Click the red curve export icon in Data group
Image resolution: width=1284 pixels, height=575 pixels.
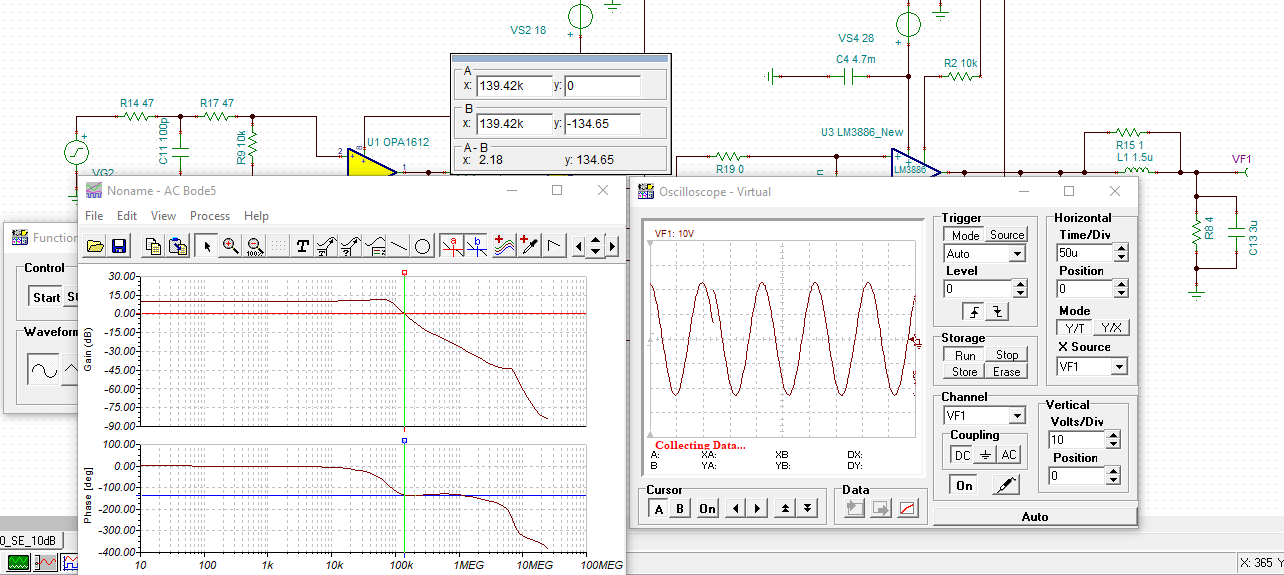(x=908, y=508)
